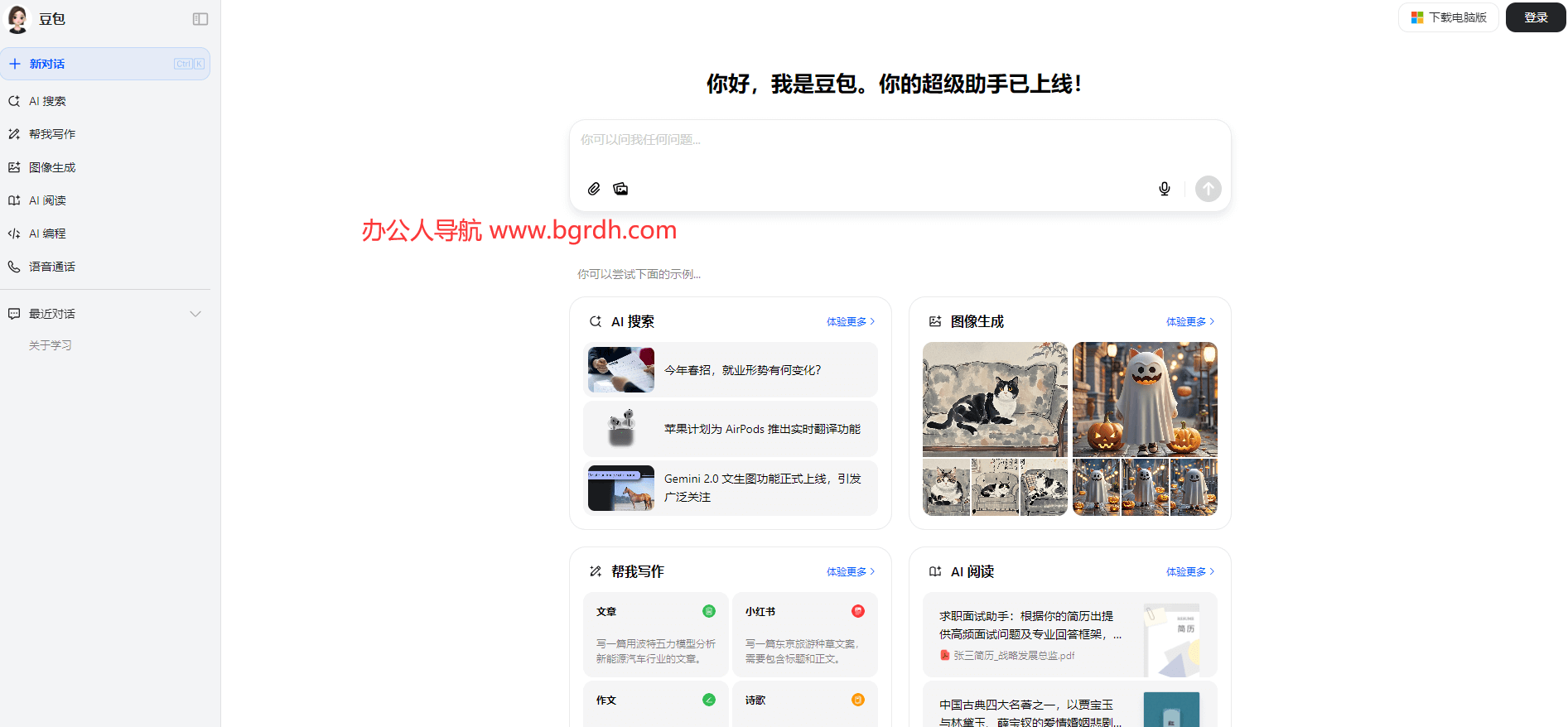The width and height of the screenshot is (1568, 727).
Task: Click the AI 编程 code icon in sidebar
Action: pos(14,234)
